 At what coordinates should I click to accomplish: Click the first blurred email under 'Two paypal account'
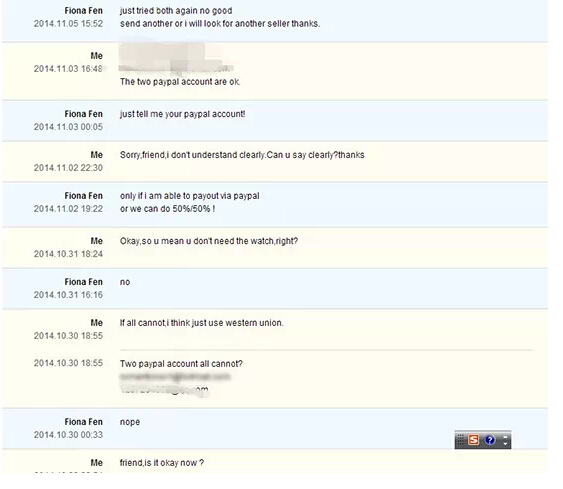(175, 377)
